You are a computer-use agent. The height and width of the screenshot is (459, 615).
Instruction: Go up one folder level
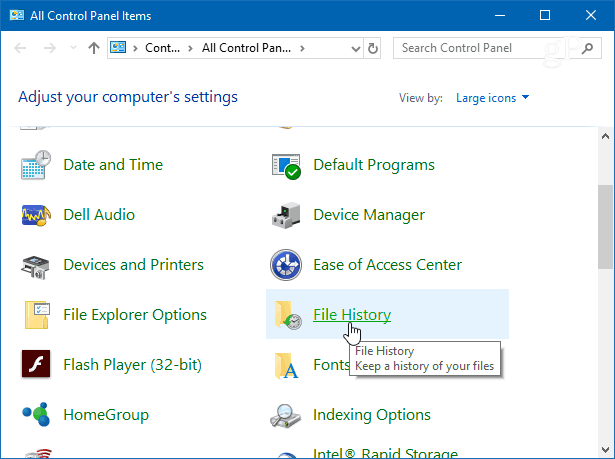coord(94,48)
